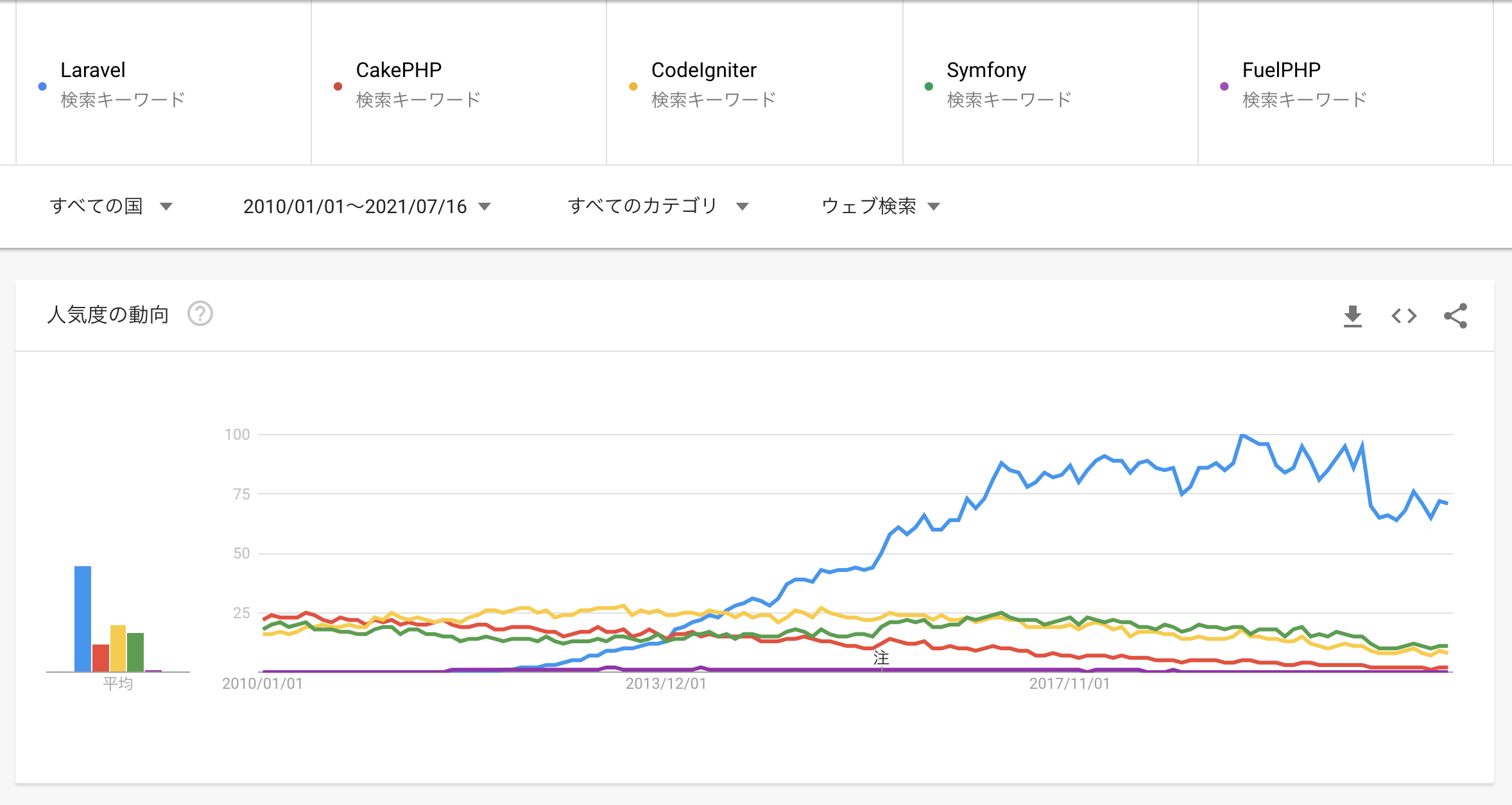Click the CakePHP red color dot
Screen dimensions: 1512x805
pyautogui.click(x=338, y=86)
